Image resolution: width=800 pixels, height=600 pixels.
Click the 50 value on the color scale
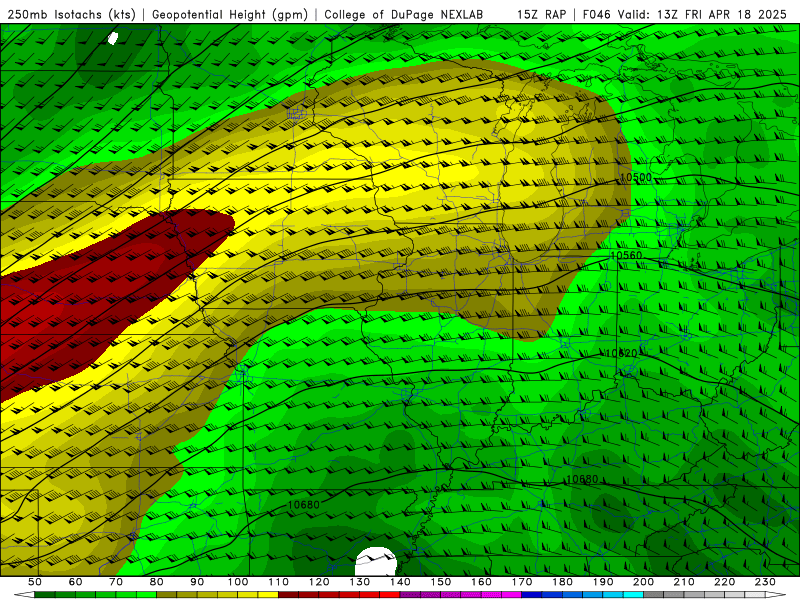point(35,582)
